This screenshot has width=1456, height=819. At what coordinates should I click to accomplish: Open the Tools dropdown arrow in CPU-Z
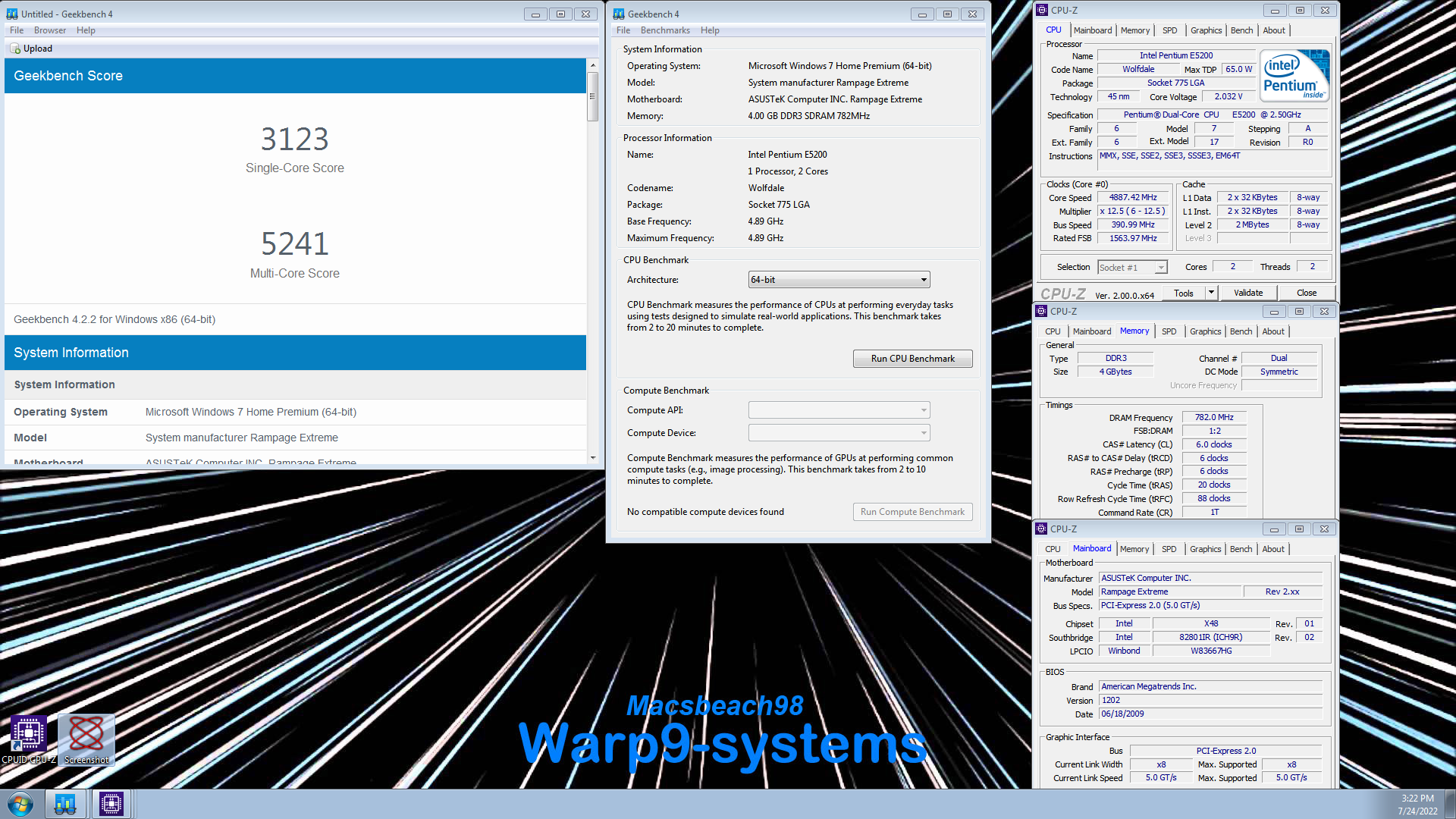point(1211,293)
